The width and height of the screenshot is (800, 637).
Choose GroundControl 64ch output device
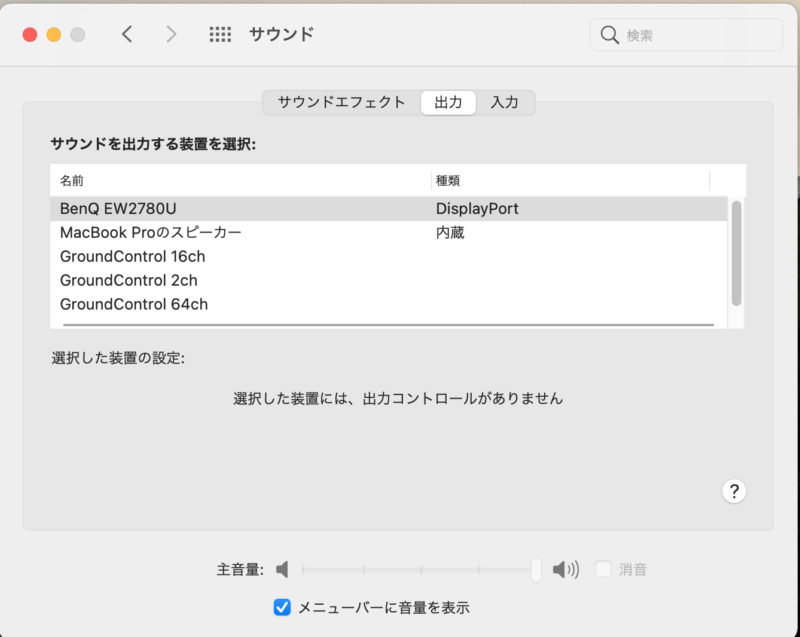click(388, 304)
